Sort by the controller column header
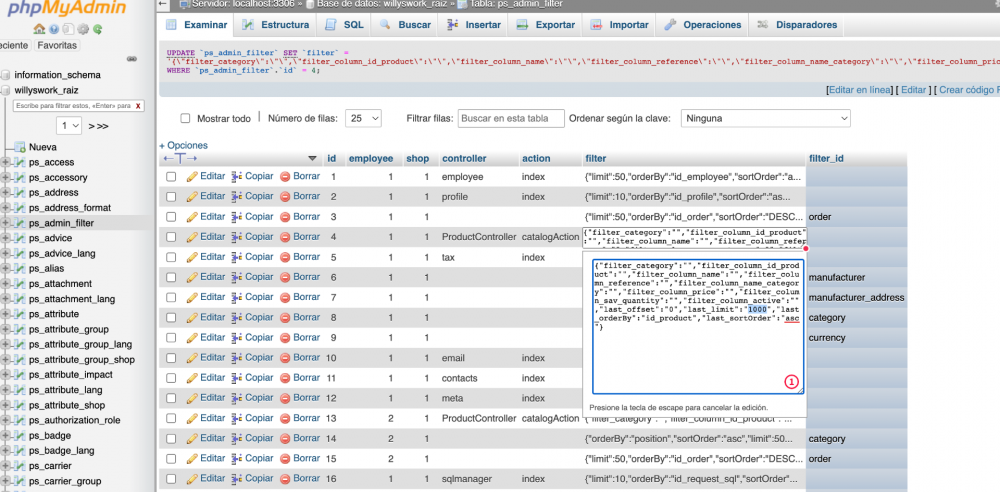The width and height of the screenshot is (1000, 492). point(464,159)
